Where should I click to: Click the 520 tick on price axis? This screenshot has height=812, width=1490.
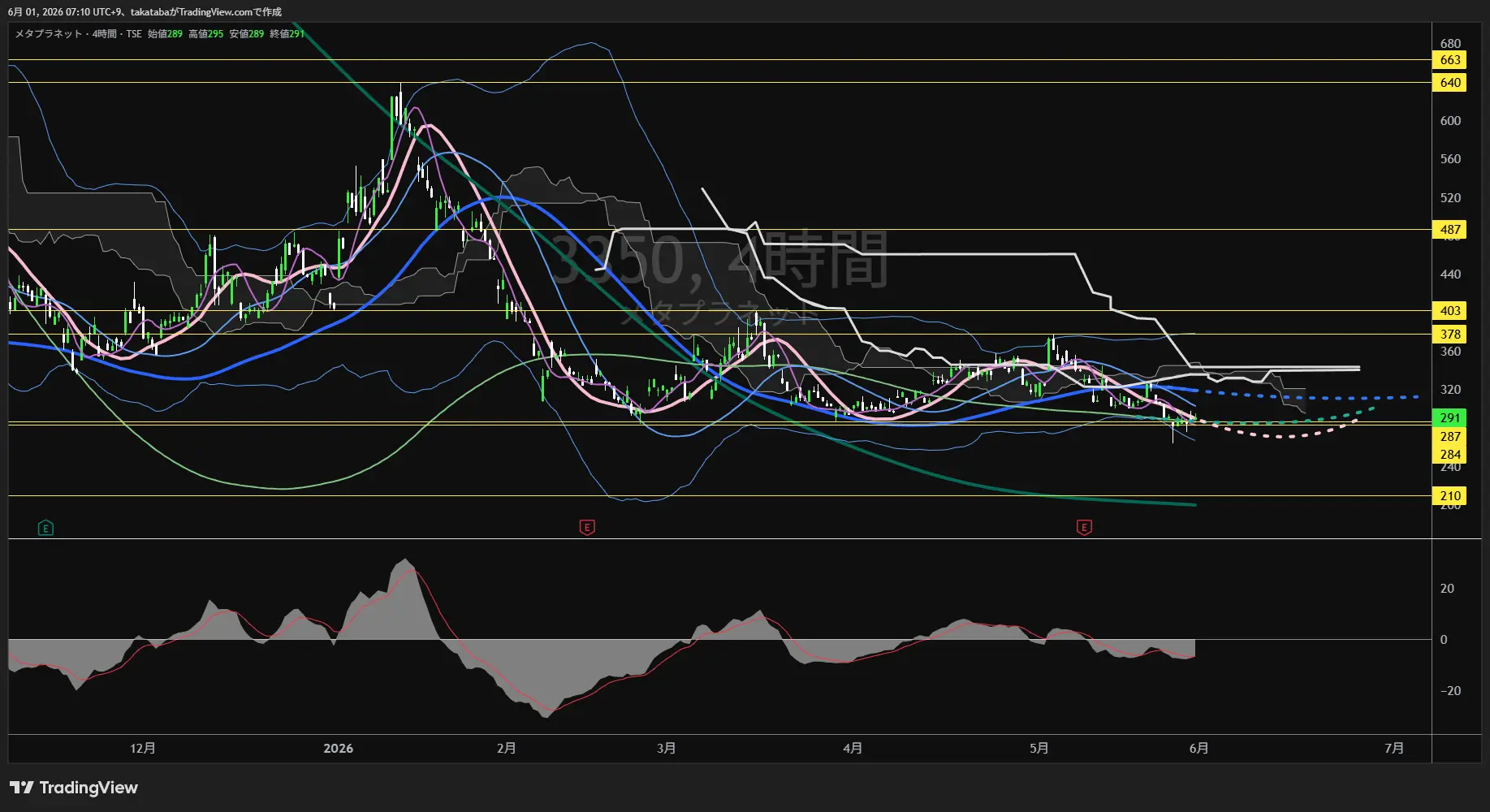(x=1450, y=198)
